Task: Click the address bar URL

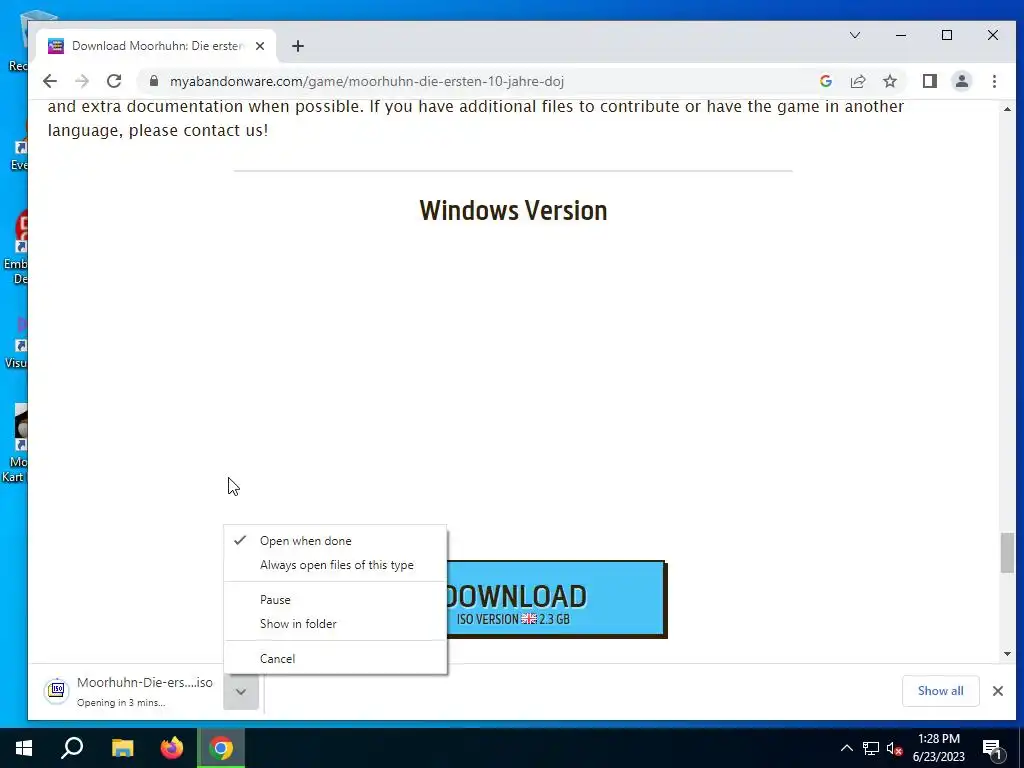Action: 366,81
